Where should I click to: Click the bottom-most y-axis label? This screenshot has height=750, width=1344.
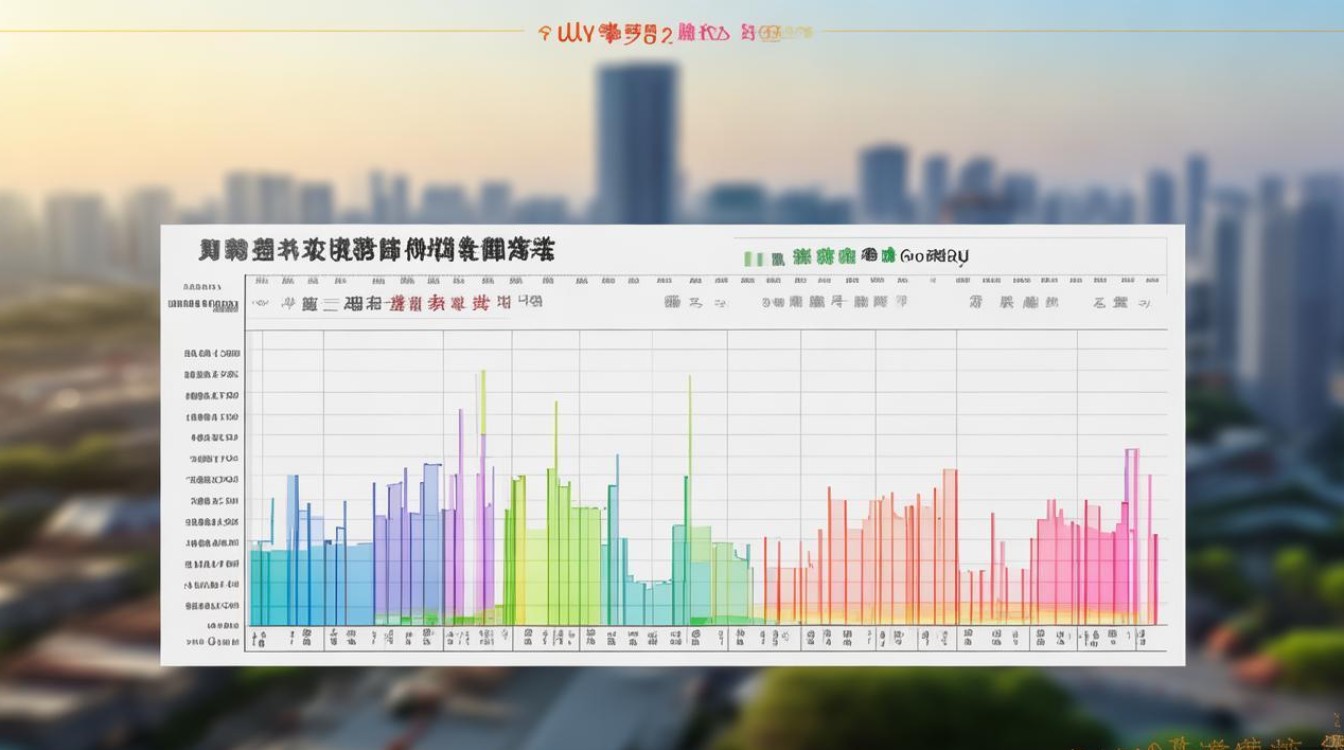pyautogui.click(x=212, y=637)
